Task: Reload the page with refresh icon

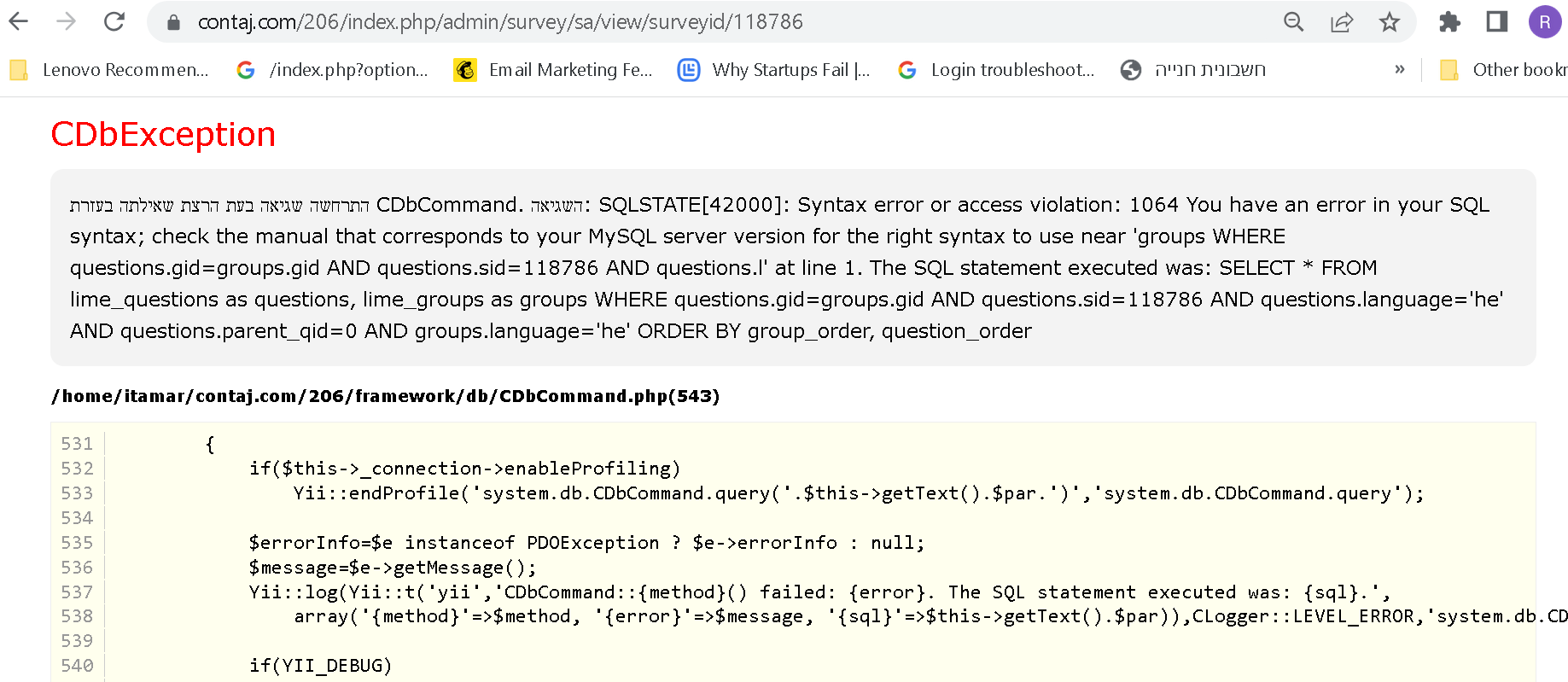Action: point(114,21)
